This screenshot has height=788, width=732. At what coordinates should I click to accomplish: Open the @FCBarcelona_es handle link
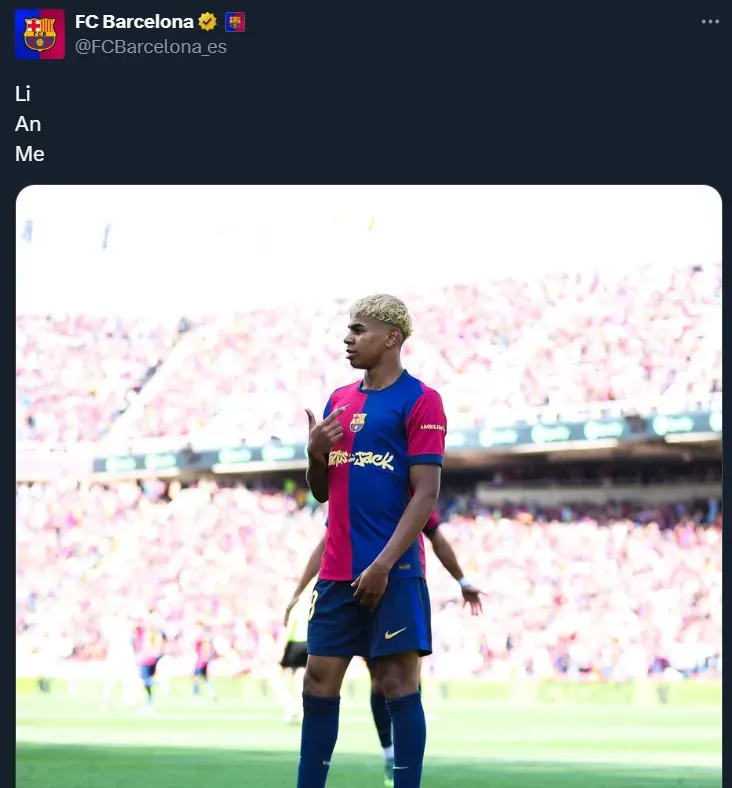[151, 47]
